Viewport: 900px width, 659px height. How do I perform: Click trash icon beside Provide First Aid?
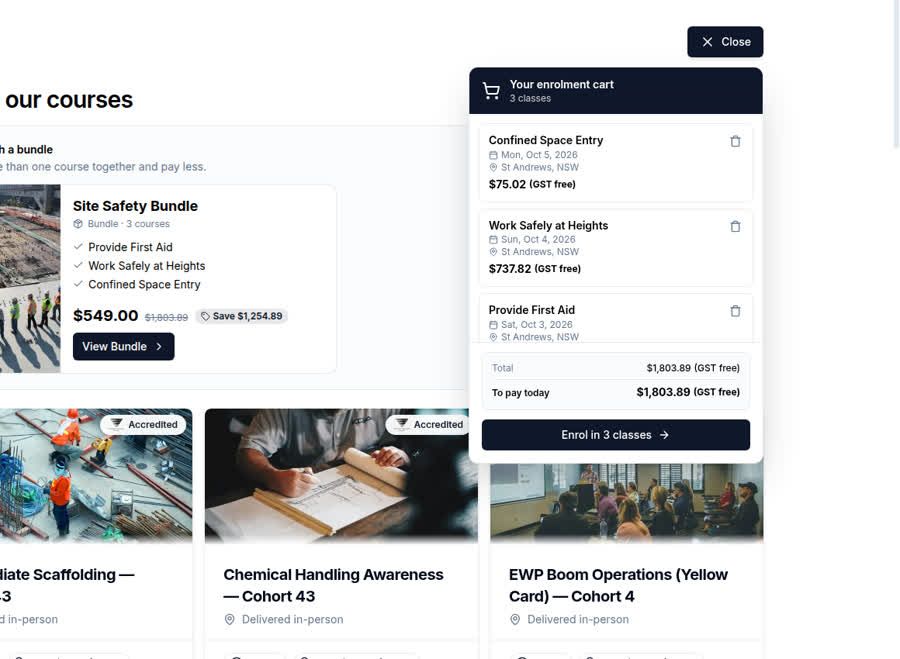point(735,311)
